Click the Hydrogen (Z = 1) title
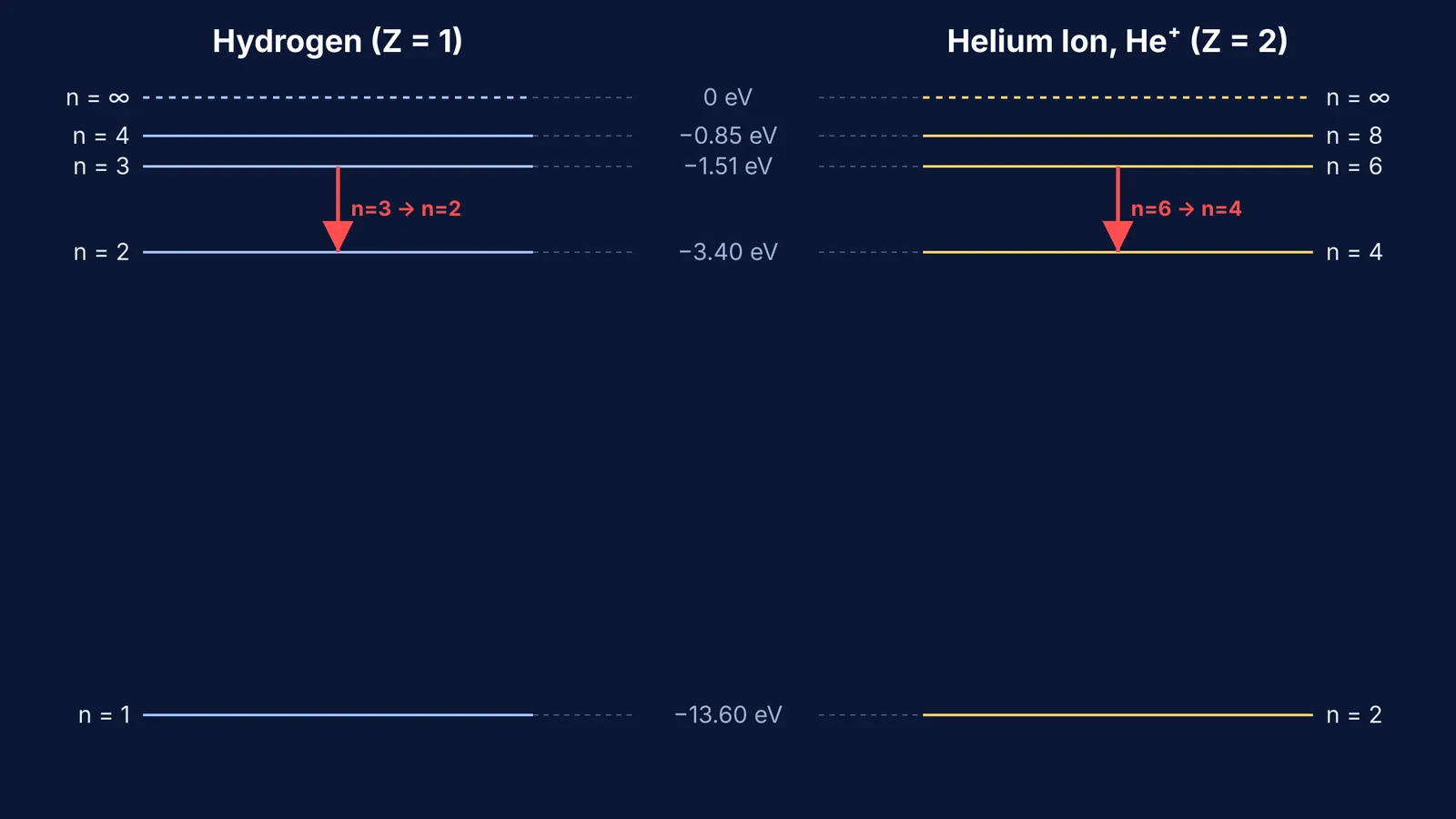1456x819 pixels. point(338,42)
